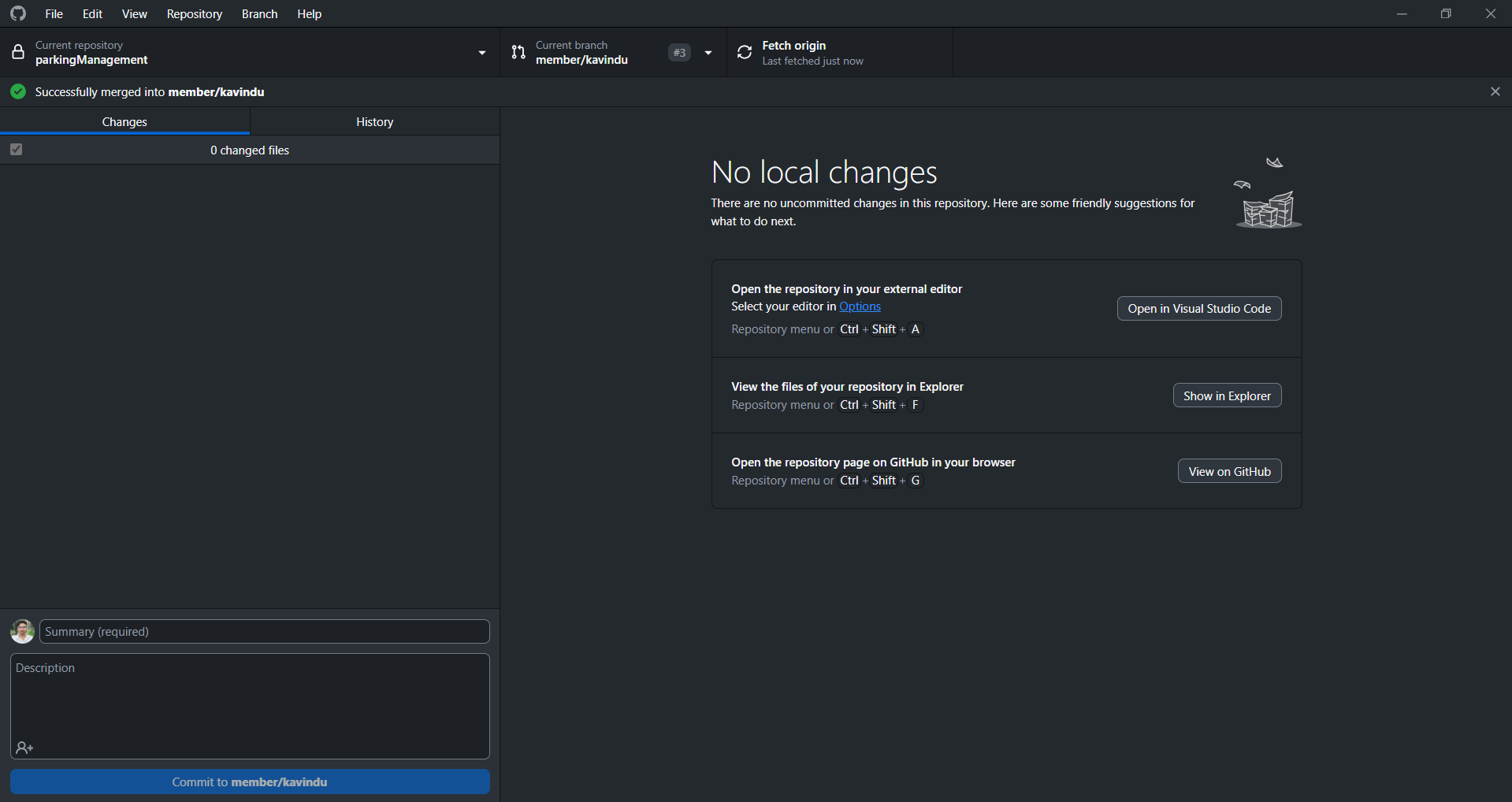Click the GitHub Desktop logo icon
Screen dimensions: 1512x802
pyautogui.click(x=18, y=13)
